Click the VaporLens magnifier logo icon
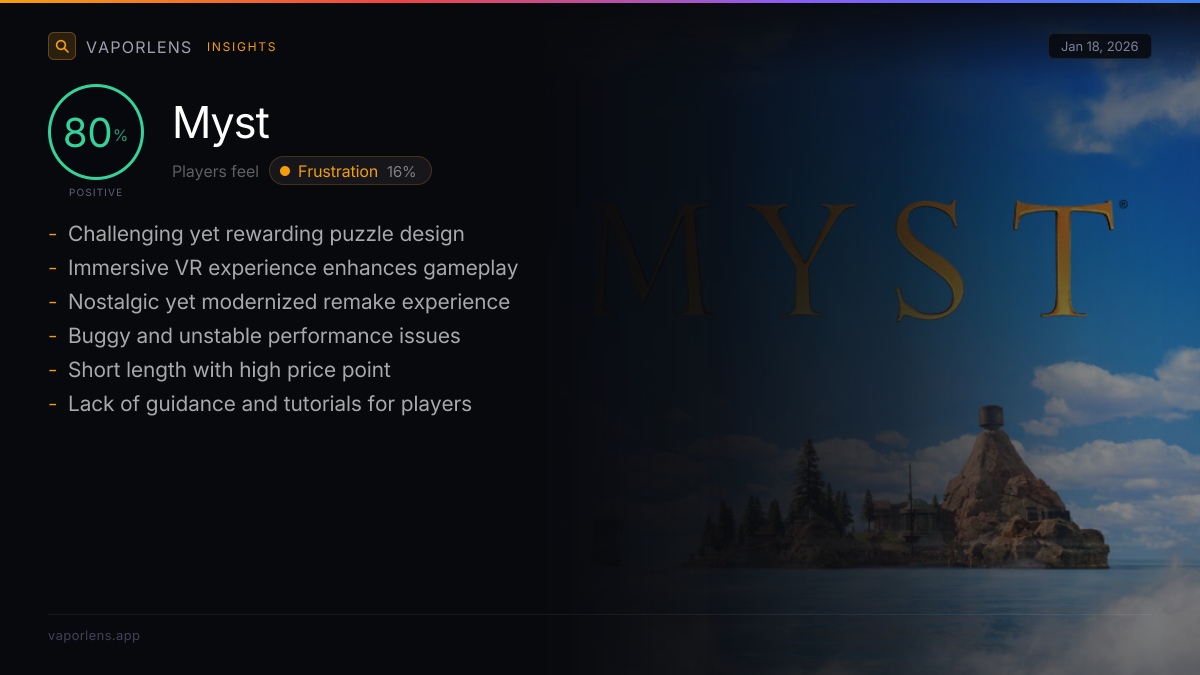Viewport: 1200px width, 675px height. click(62, 46)
